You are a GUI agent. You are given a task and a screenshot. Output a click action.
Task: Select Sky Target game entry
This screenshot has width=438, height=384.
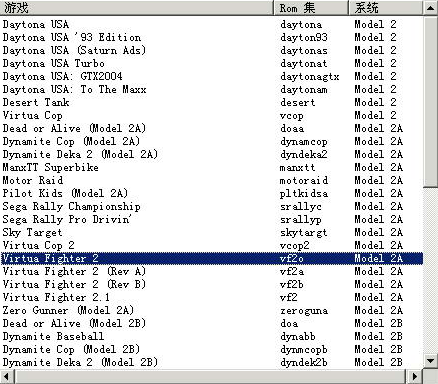(x=211, y=232)
